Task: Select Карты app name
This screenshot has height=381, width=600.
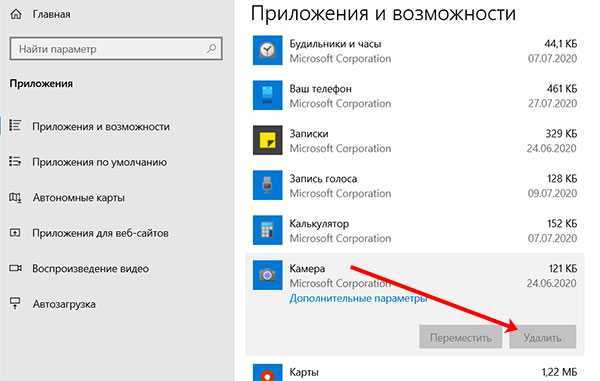Action: click(x=304, y=372)
